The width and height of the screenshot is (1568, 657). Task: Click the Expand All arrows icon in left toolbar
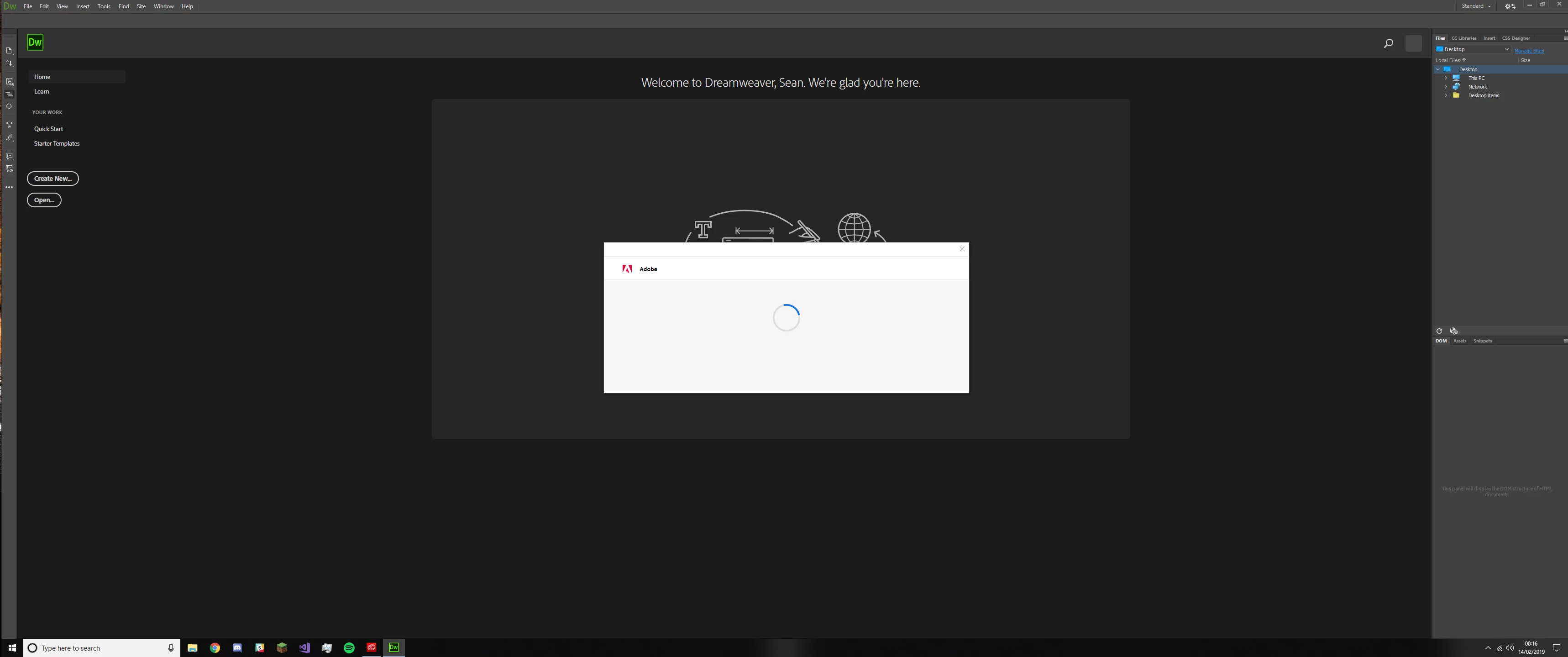[x=9, y=125]
